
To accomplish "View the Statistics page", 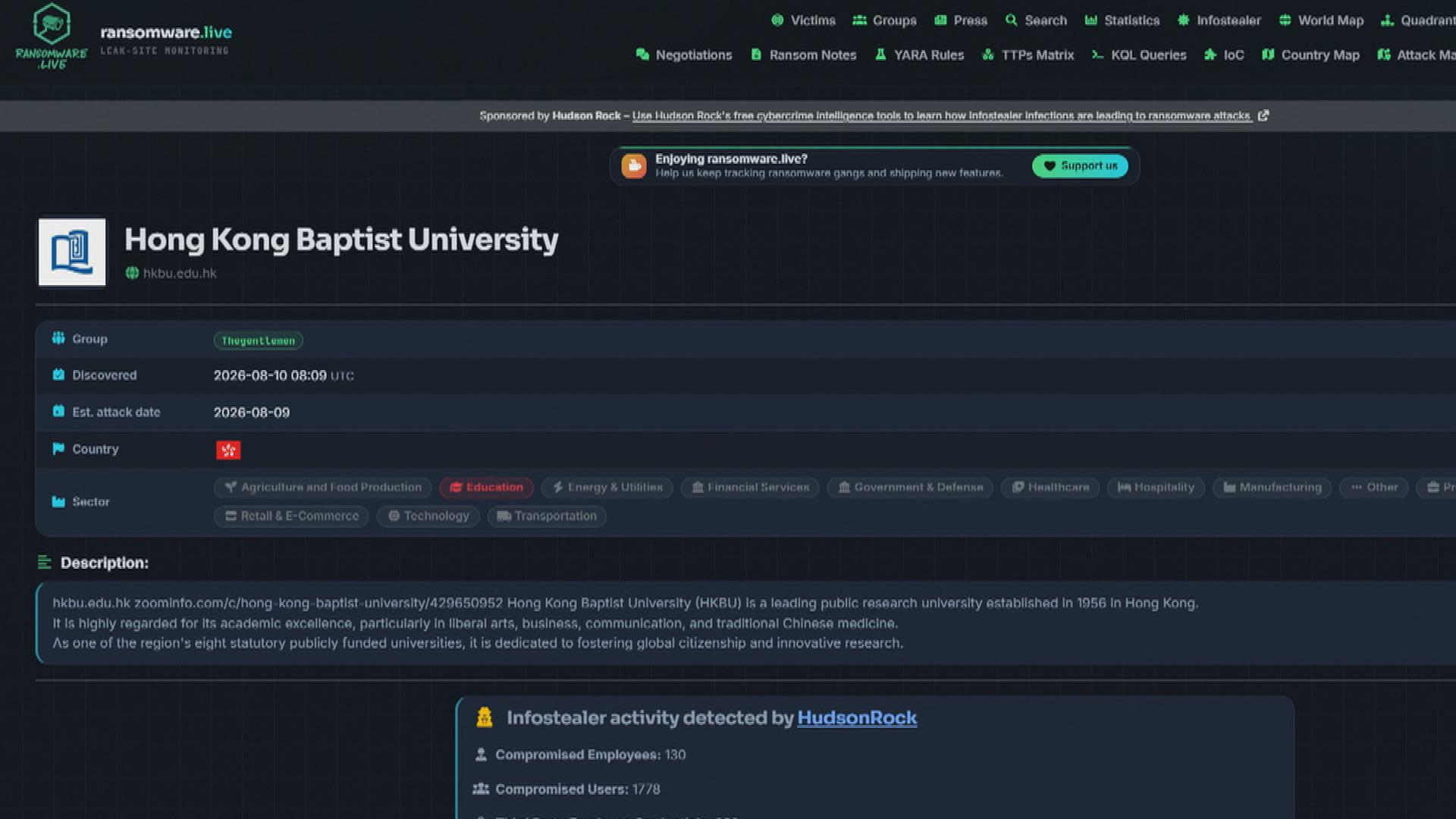I will (1122, 20).
